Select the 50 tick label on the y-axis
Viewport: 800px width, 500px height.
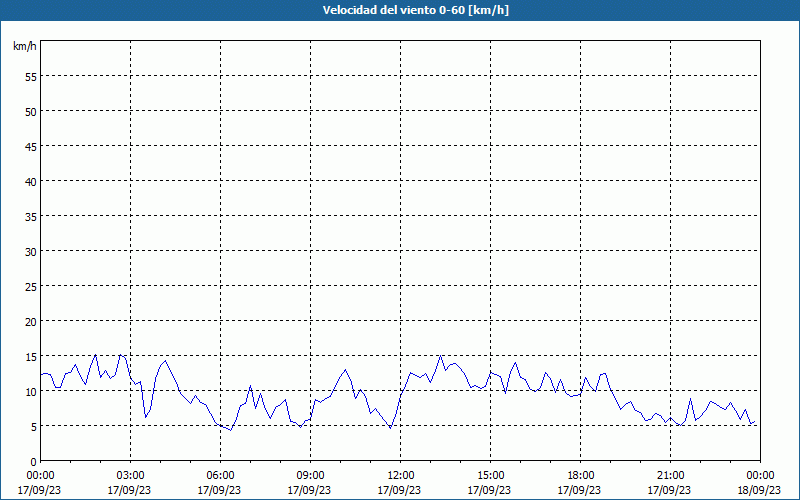click(31, 111)
